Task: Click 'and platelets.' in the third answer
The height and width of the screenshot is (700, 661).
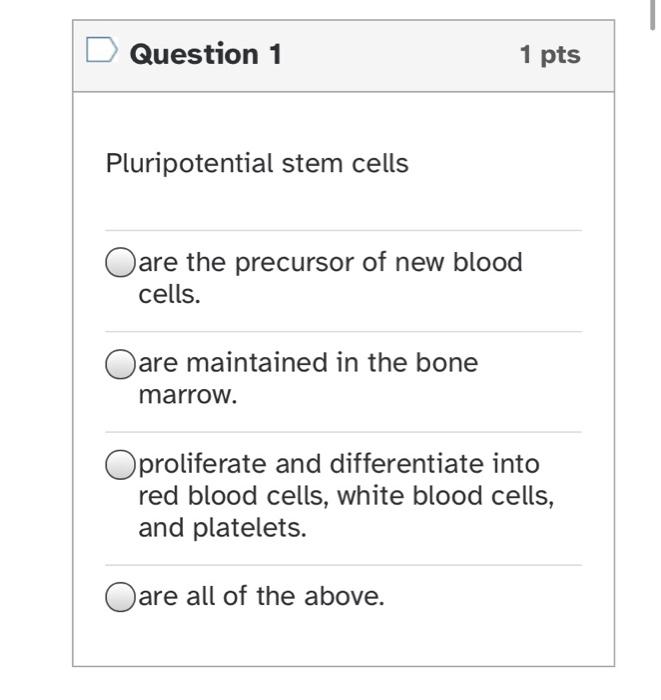Action: pos(222,528)
